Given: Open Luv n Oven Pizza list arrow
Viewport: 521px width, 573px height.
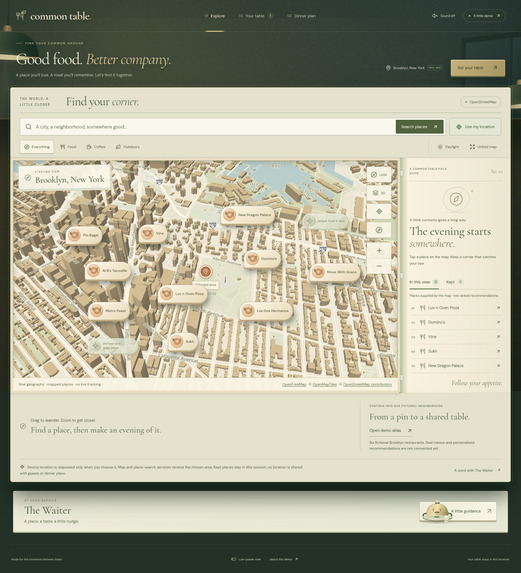Looking at the screenshot, I should coord(498,308).
